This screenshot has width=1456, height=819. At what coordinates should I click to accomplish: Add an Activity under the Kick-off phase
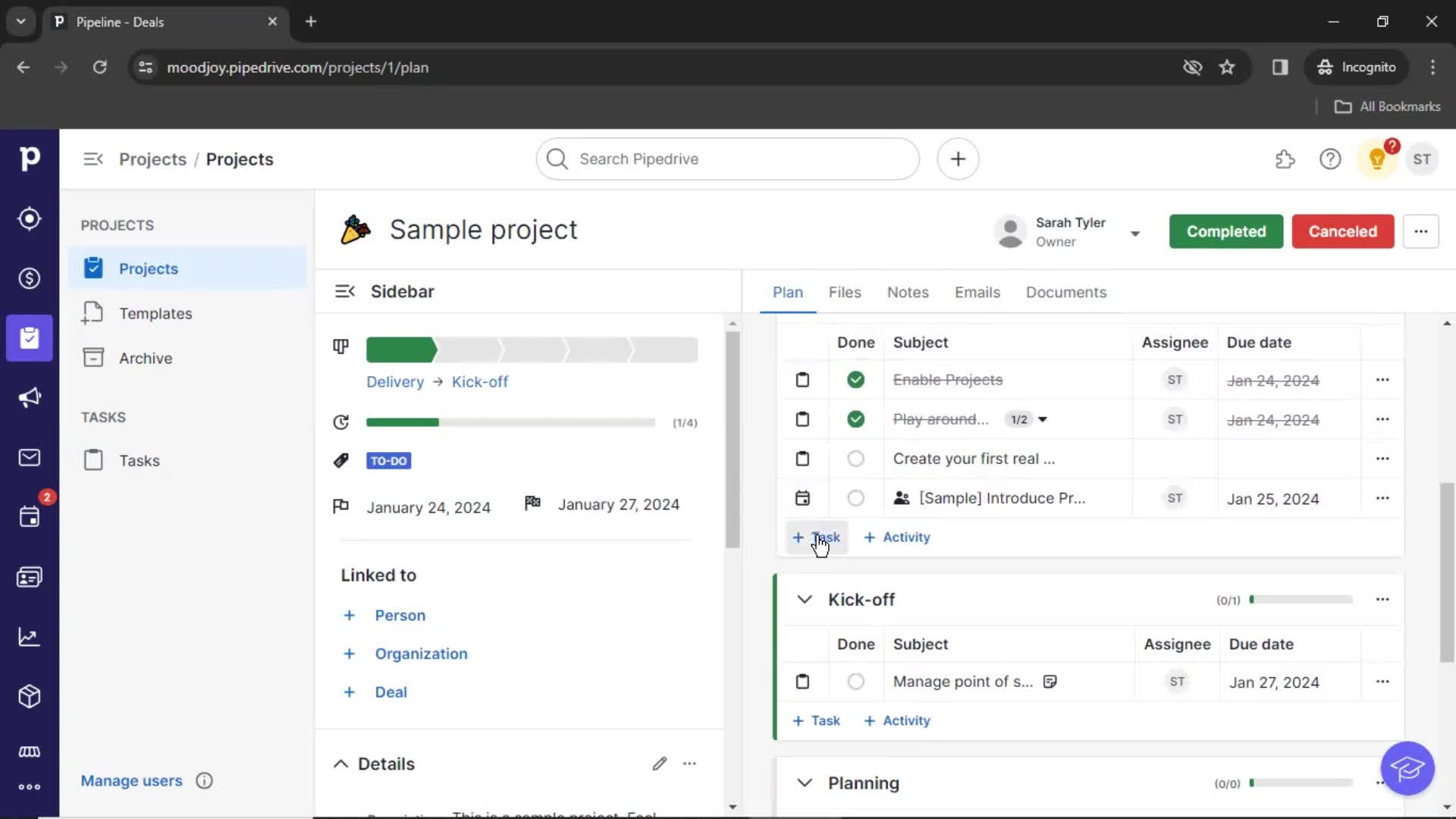pyautogui.click(x=897, y=720)
